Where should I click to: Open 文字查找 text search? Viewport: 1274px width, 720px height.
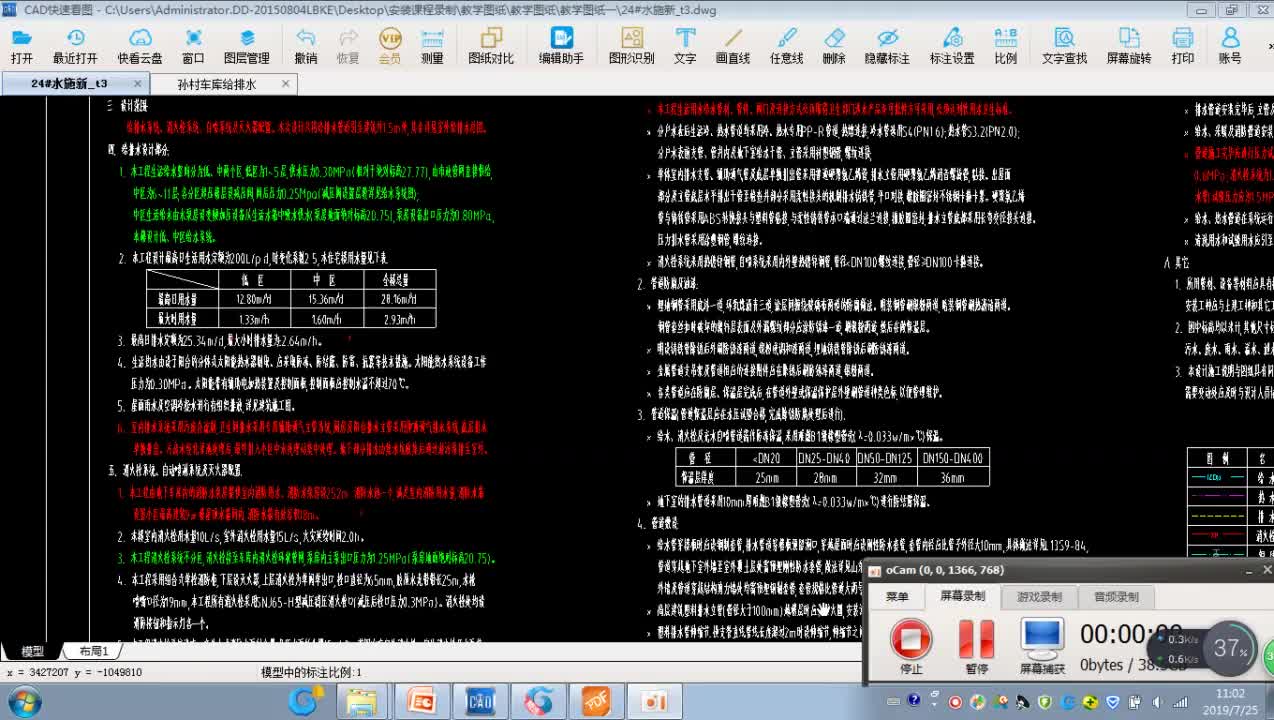(1065, 46)
